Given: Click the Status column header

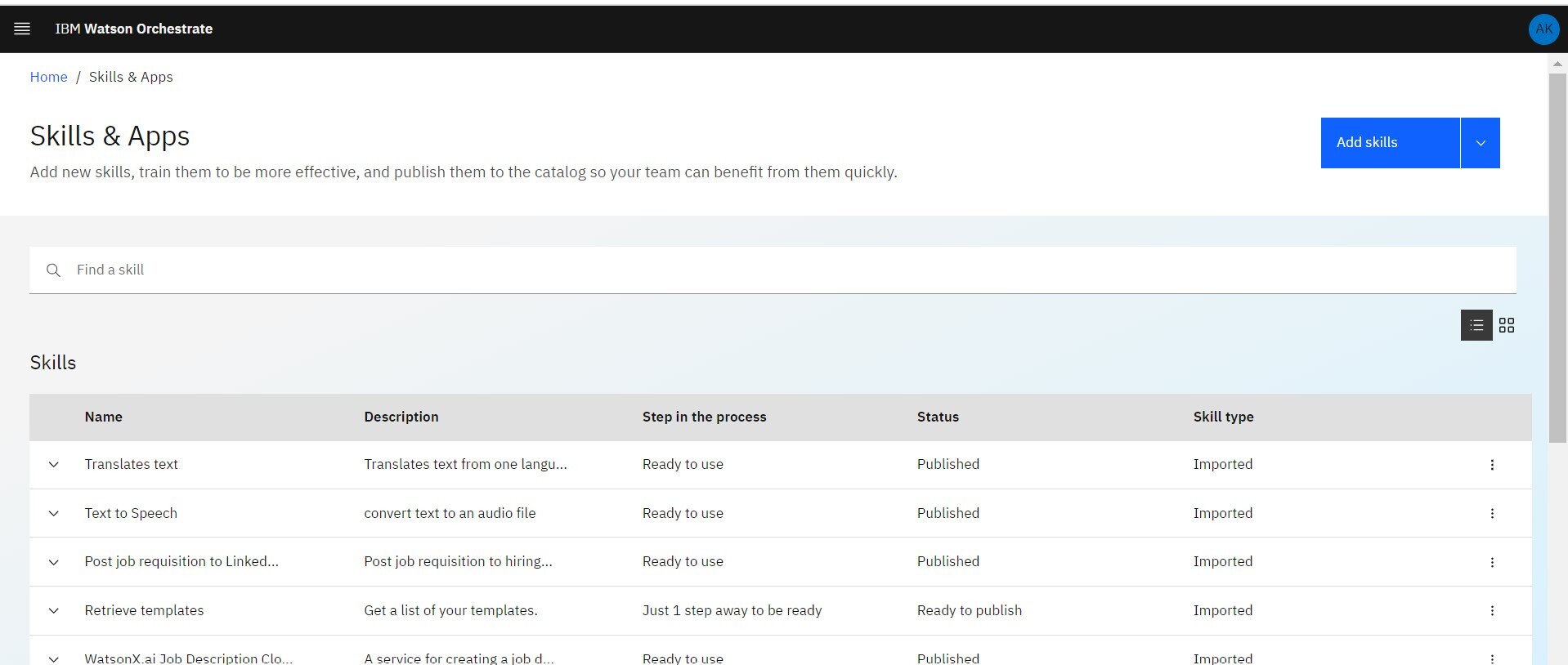Looking at the screenshot, I should click(938, 417).
